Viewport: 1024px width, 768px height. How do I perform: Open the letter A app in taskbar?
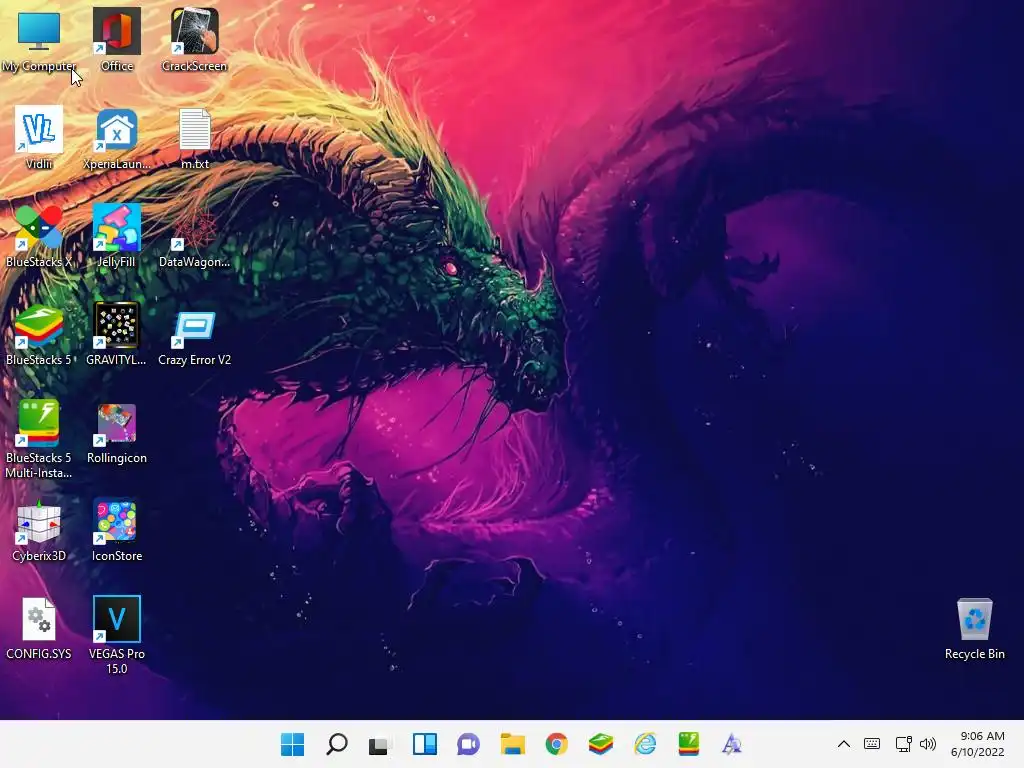[732, 744]
